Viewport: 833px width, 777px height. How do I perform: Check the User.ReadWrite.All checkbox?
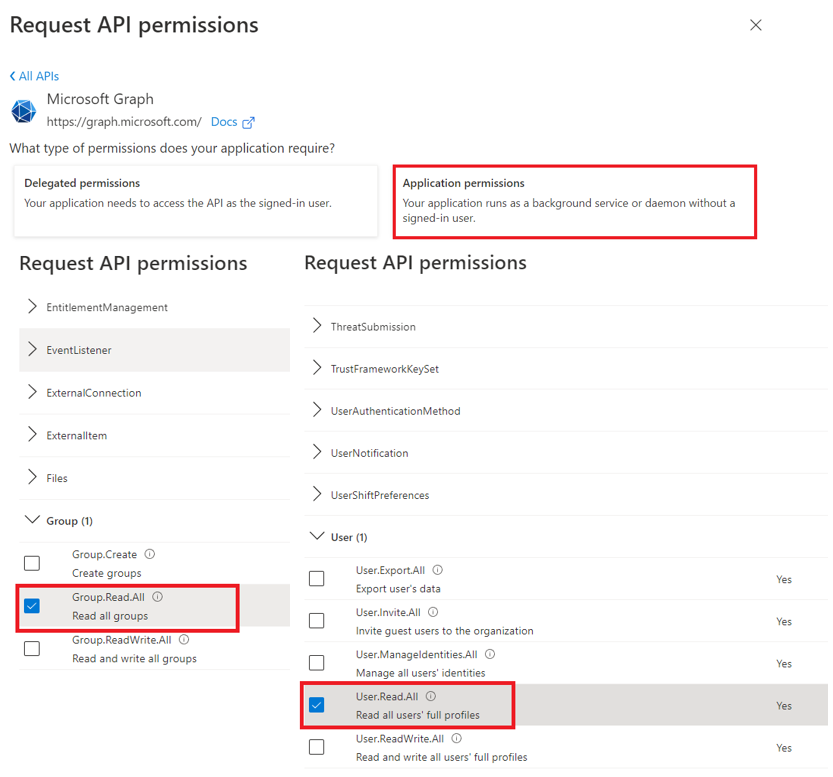[317, 747]
